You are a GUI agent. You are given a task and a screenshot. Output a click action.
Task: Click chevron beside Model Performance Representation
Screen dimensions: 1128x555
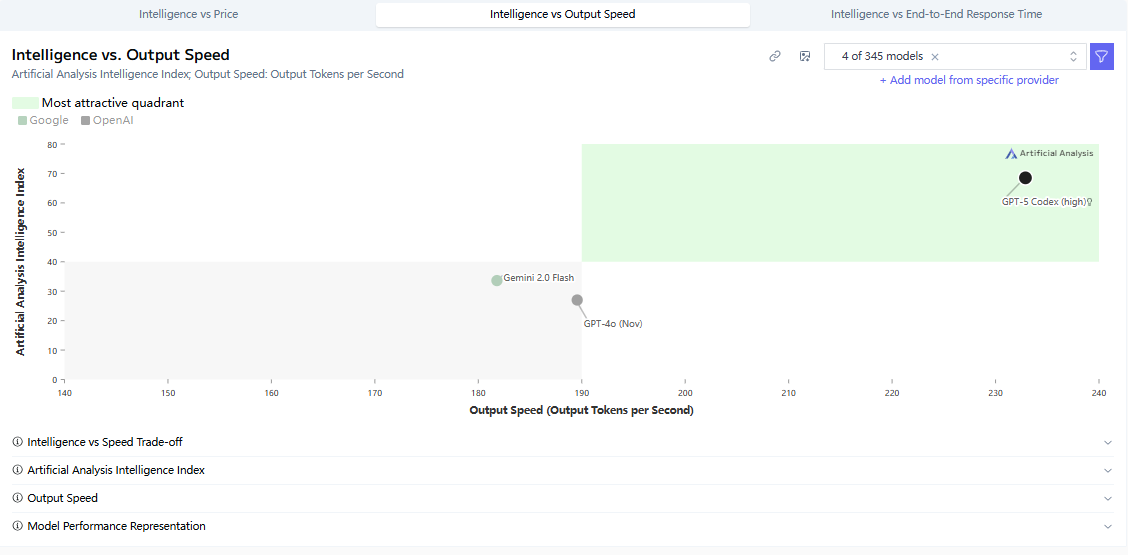click(1108, 527)
